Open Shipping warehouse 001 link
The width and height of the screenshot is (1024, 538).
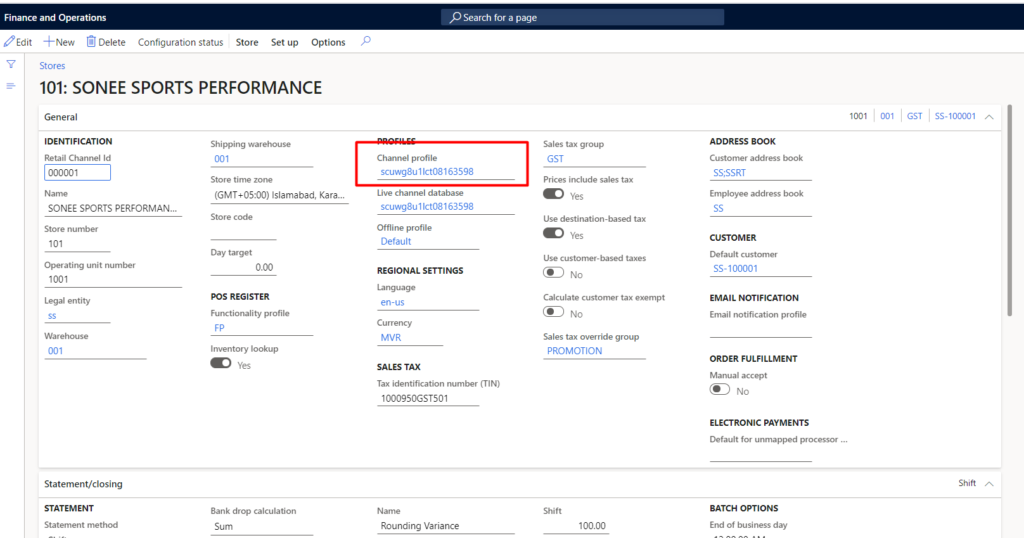click(x=222, y=159)
